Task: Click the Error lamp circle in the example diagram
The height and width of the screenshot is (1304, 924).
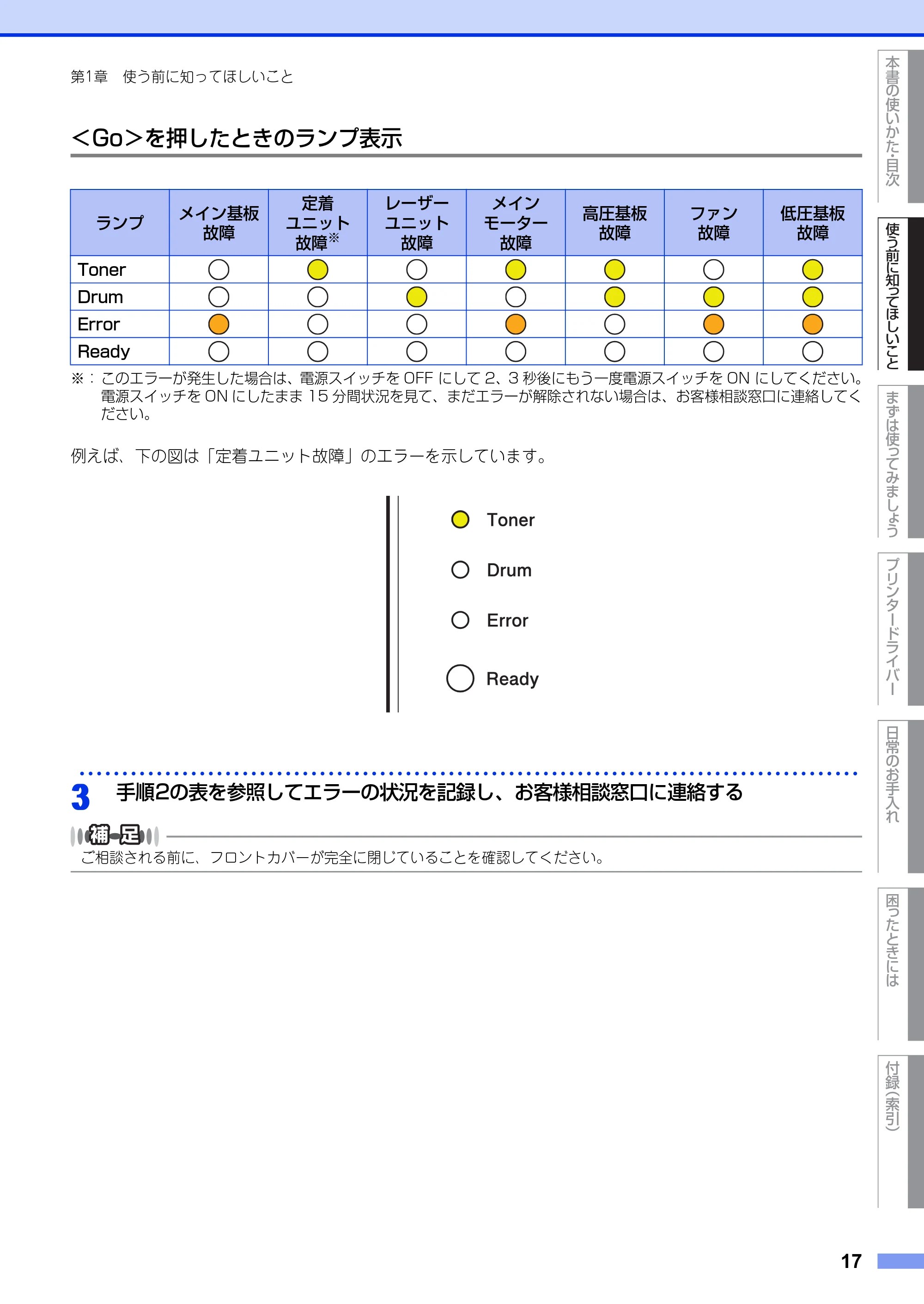Action: [x=460, y=620]
